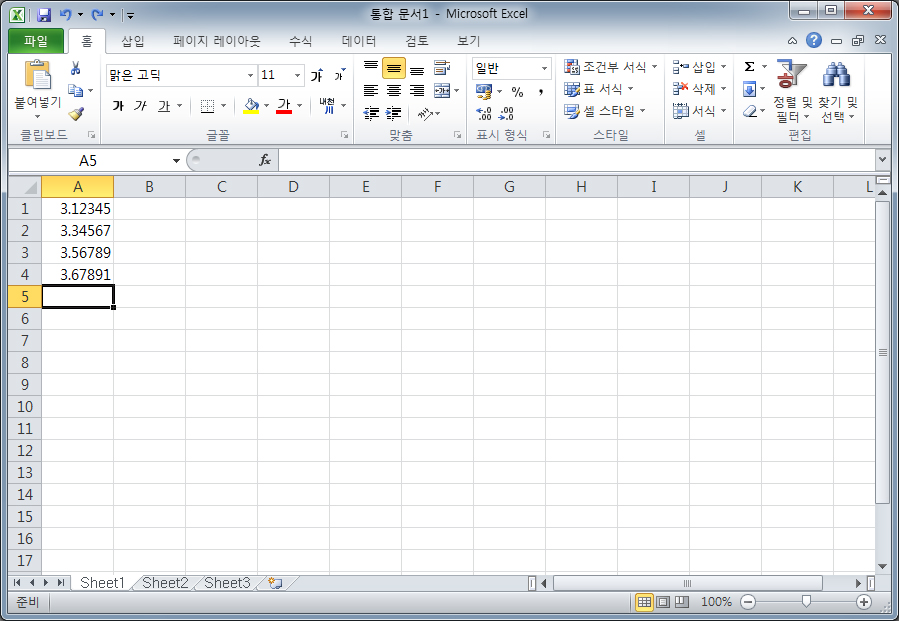Click the text orientation icon
This screenshot has height=621, width=899.
click(425, 114)
